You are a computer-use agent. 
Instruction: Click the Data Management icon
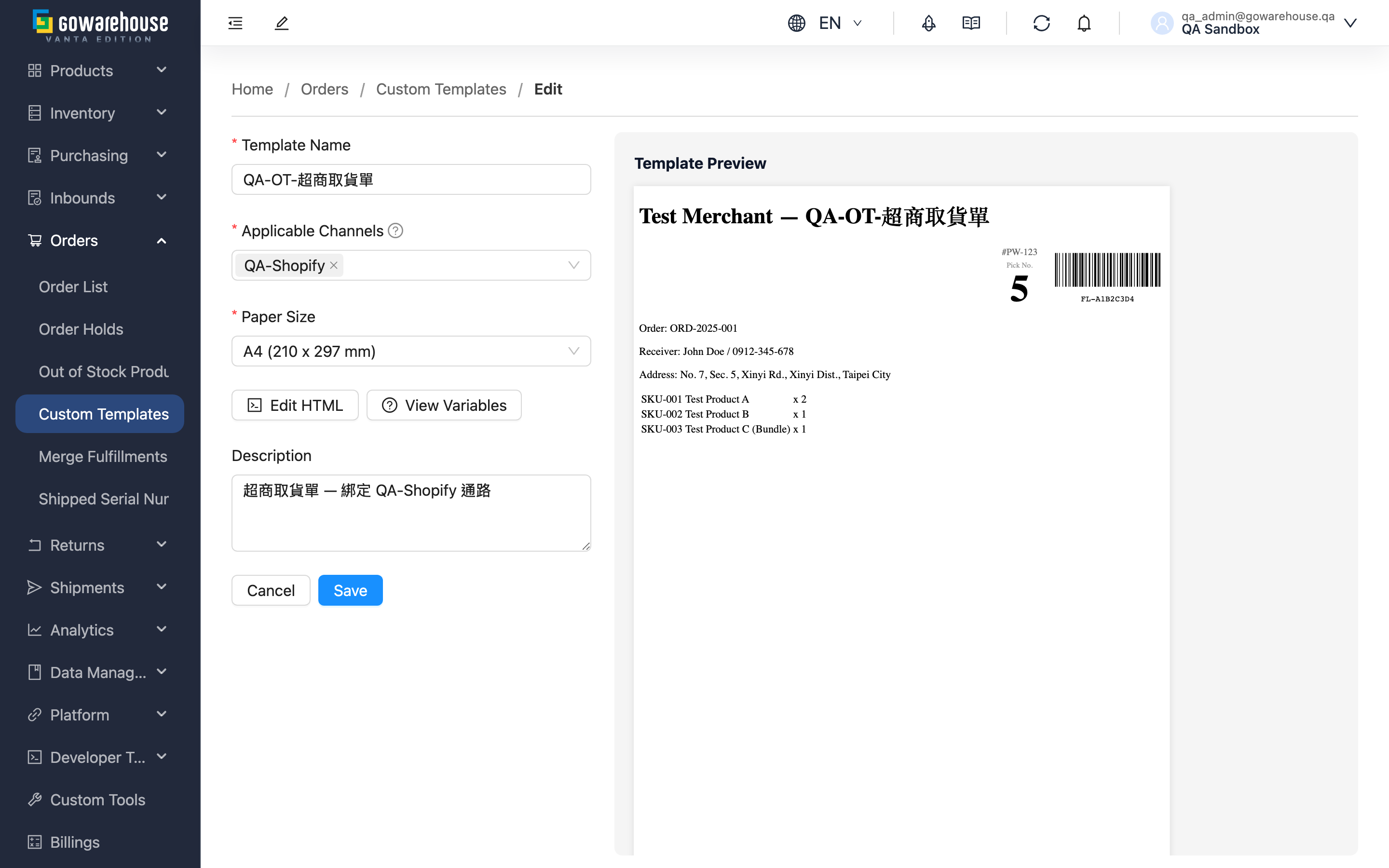pyautogui.click(x=34, y=672)
